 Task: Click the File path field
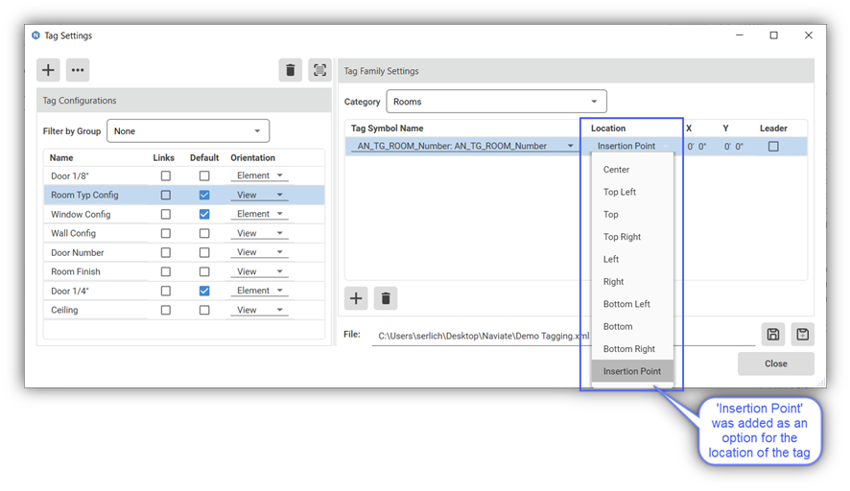563,336
